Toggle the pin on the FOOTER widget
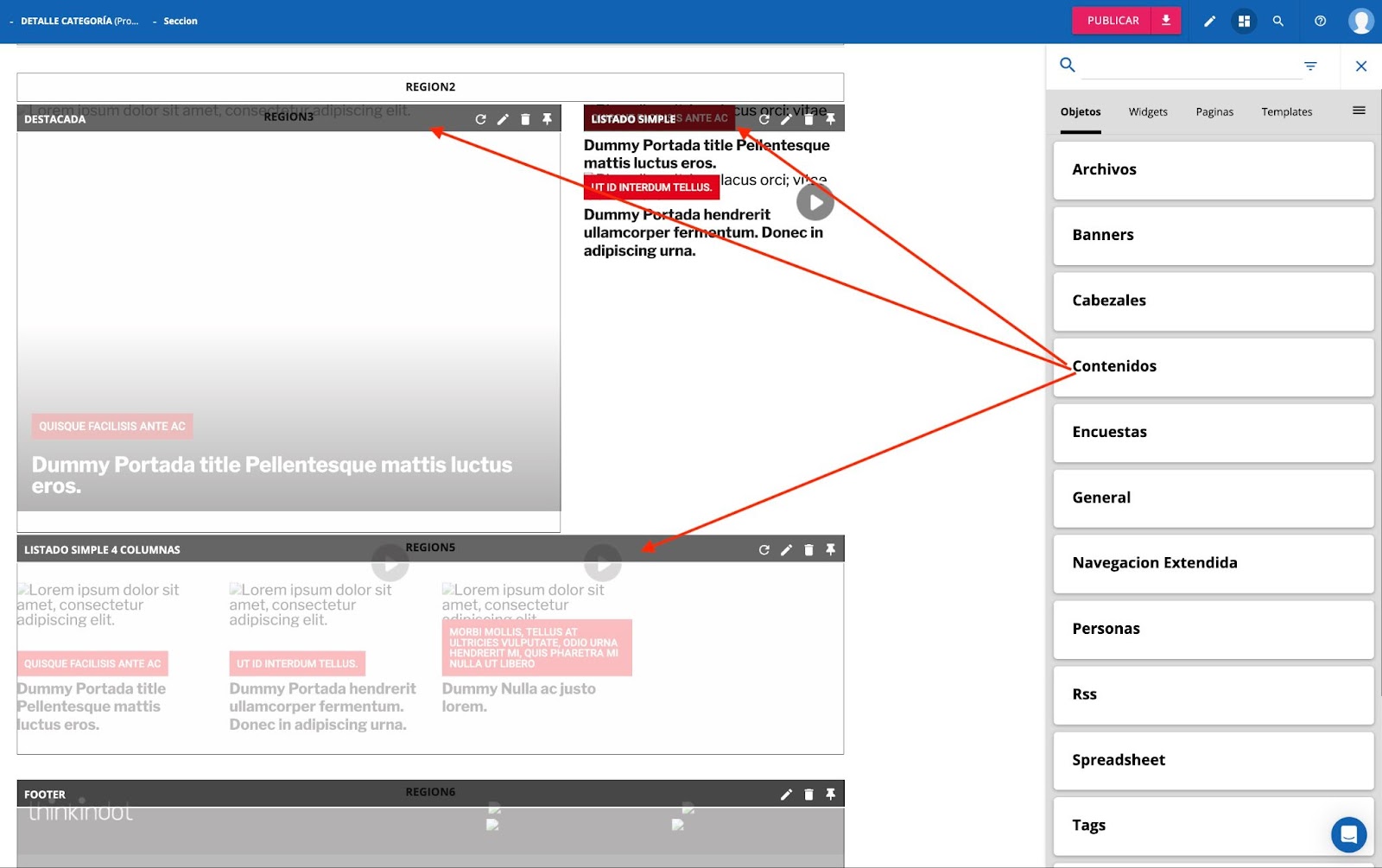The width and height of the screenshot is (1382, 868). (830, 795)
